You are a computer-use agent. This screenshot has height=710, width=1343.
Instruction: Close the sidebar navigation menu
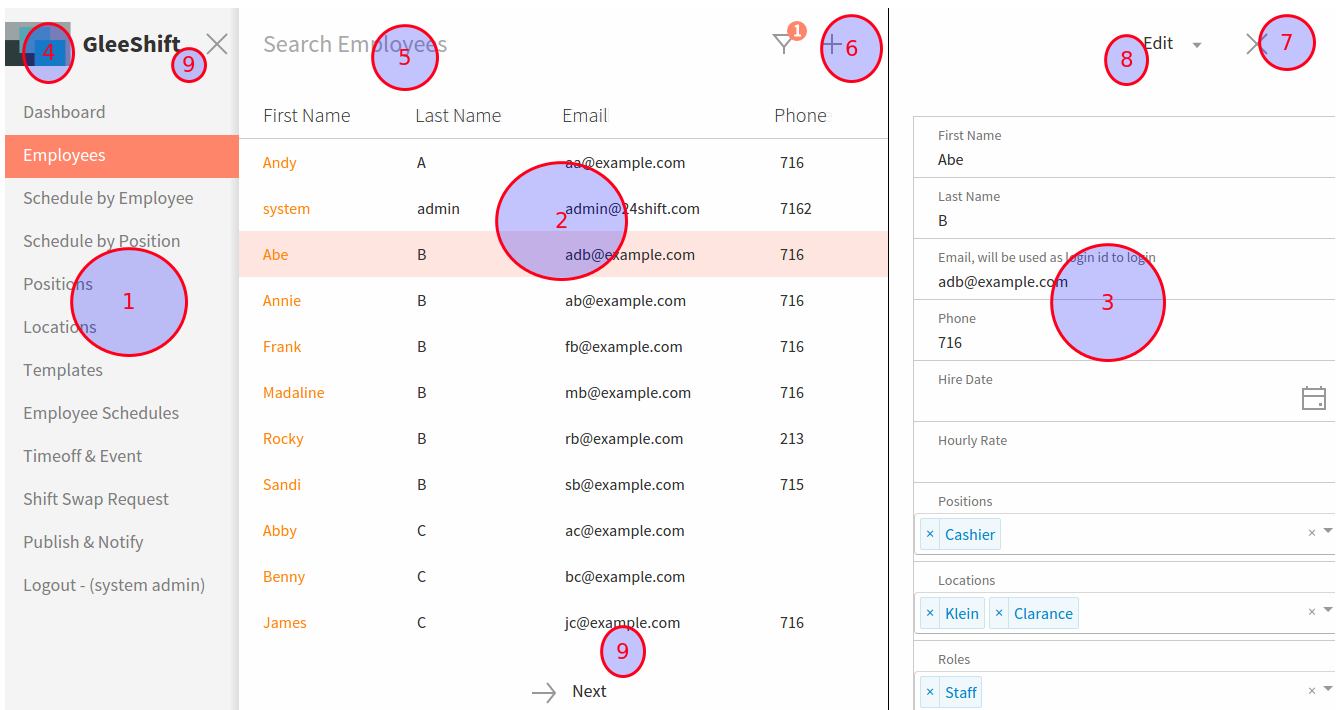(217, 44)
